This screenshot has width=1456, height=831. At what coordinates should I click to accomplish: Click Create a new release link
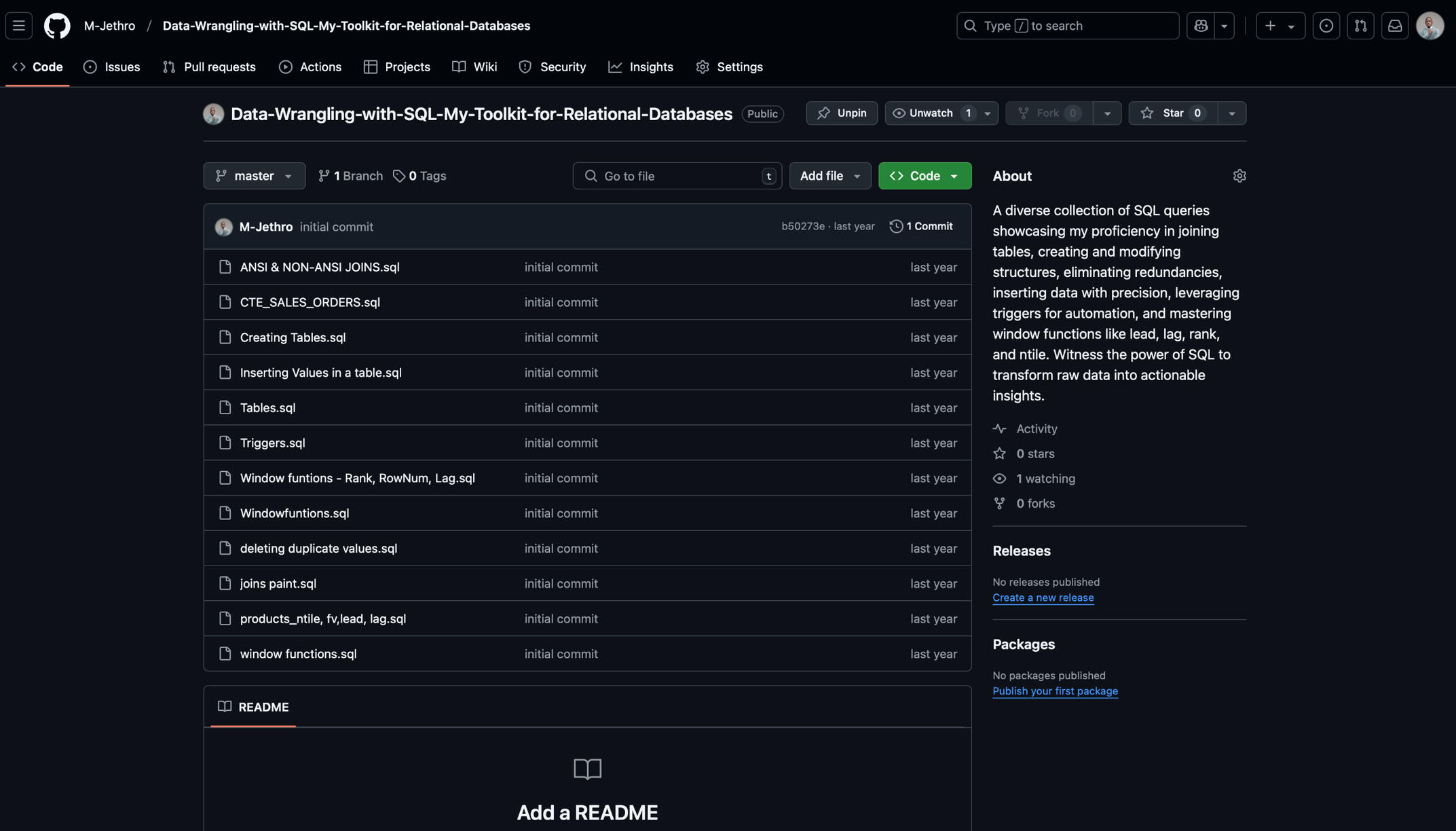(1043, 597)
